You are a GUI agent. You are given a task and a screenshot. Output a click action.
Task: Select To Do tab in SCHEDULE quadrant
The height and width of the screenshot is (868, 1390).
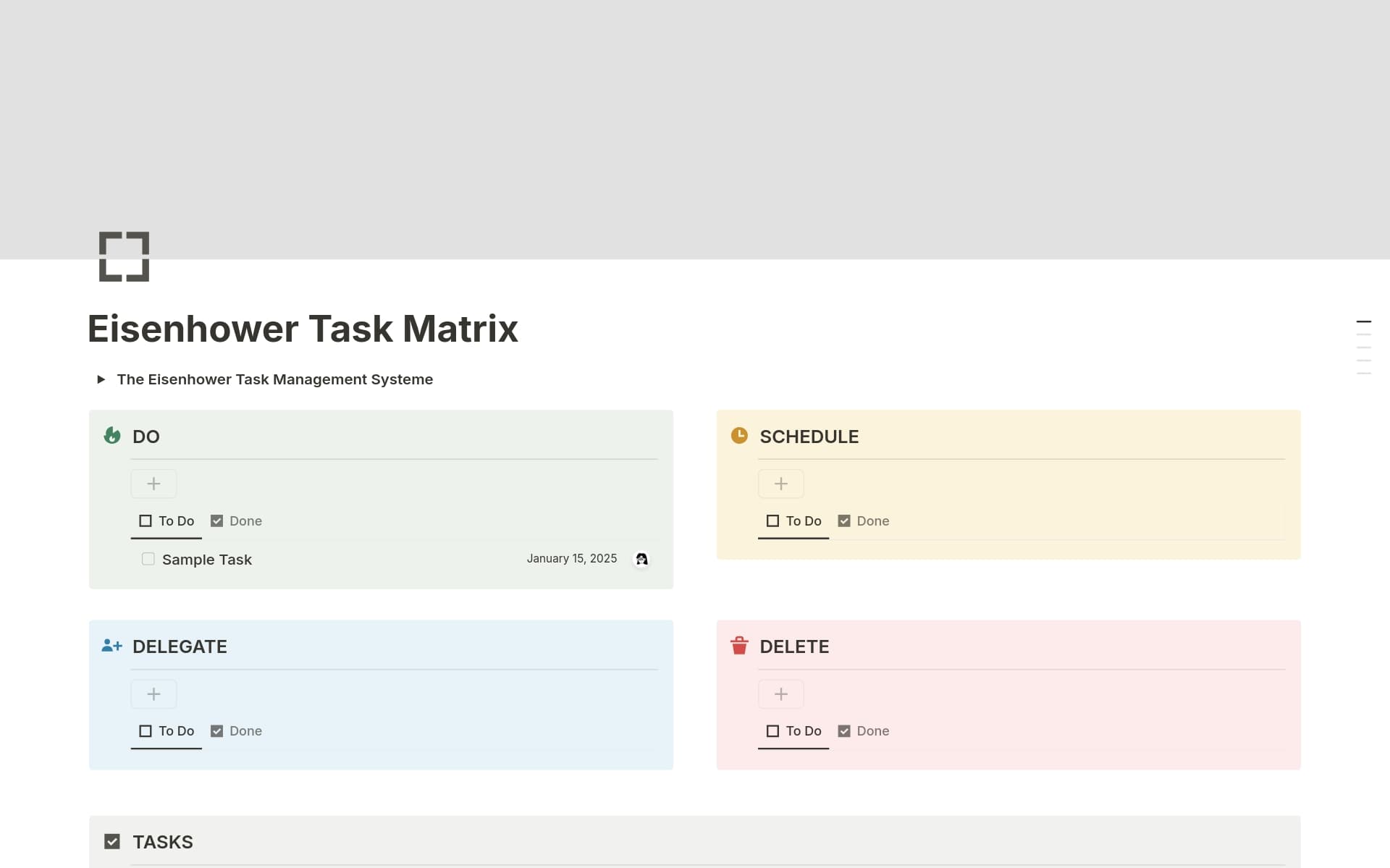[793, 521]
